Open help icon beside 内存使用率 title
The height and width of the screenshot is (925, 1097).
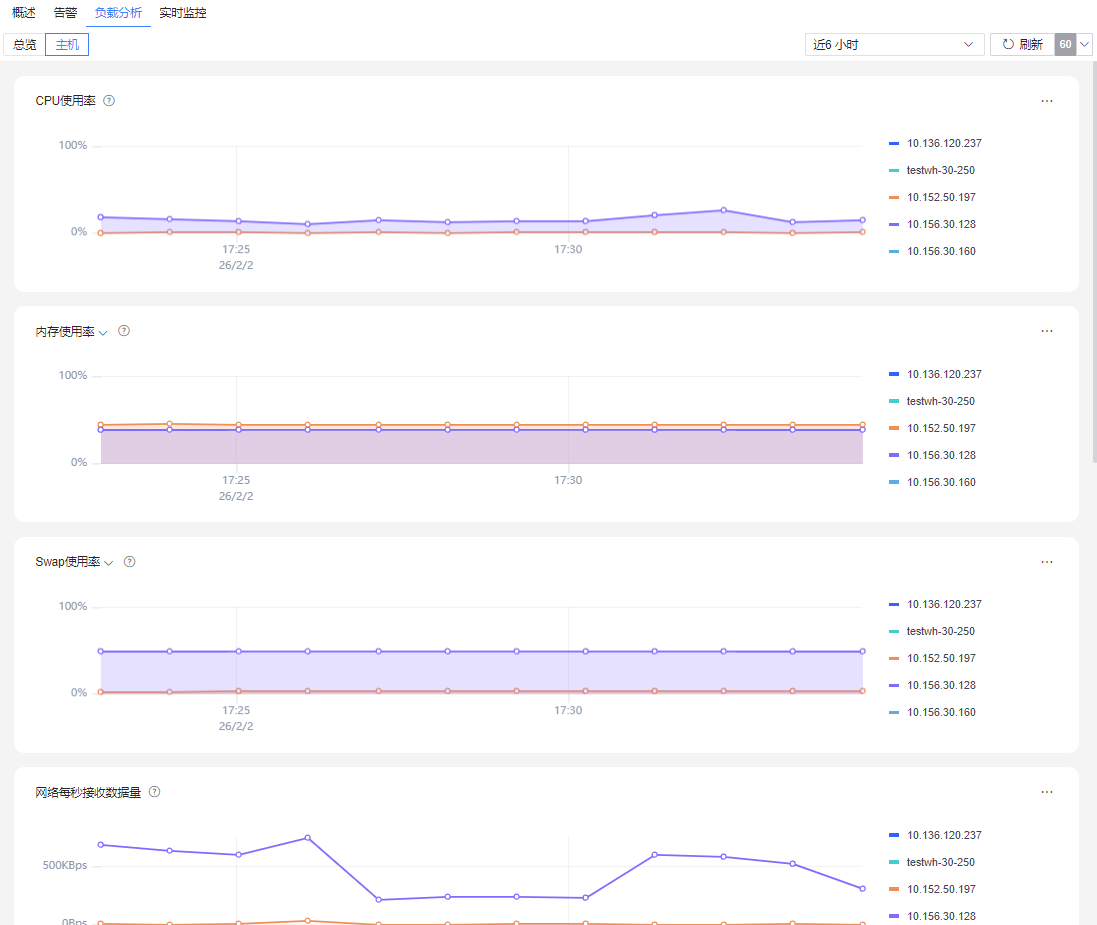tap(124, 331)
